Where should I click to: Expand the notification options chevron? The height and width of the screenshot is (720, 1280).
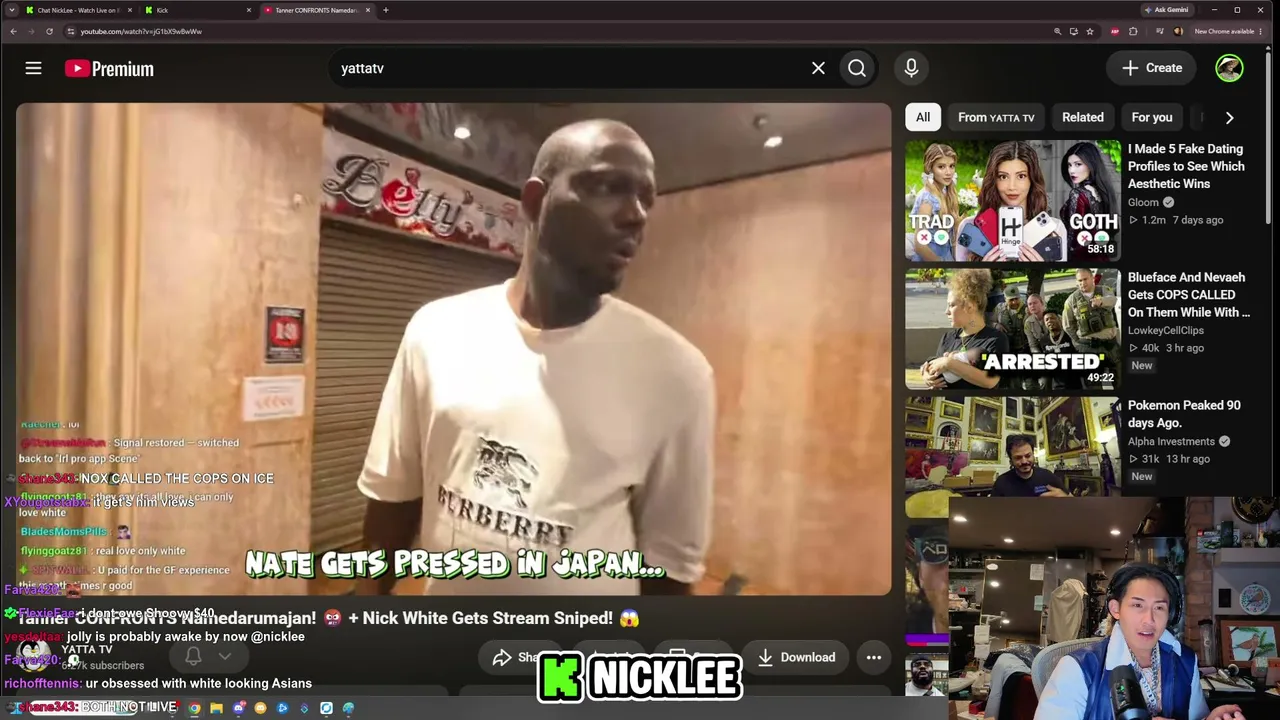click(225, 656)
